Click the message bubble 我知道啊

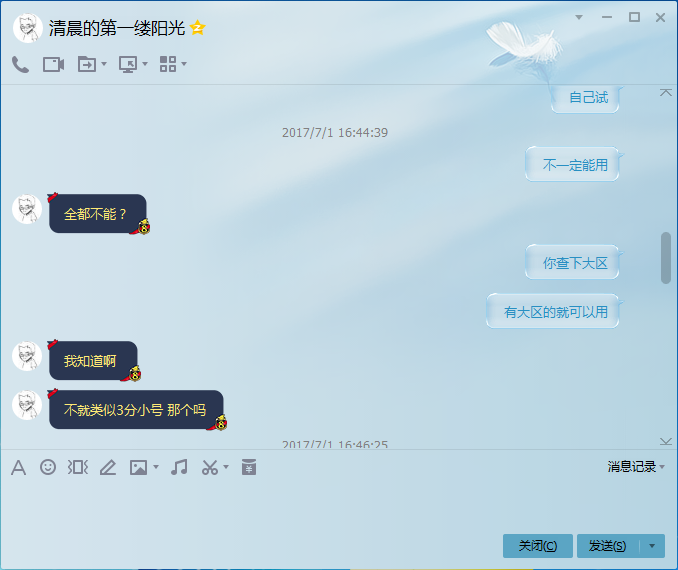[93, 361]
